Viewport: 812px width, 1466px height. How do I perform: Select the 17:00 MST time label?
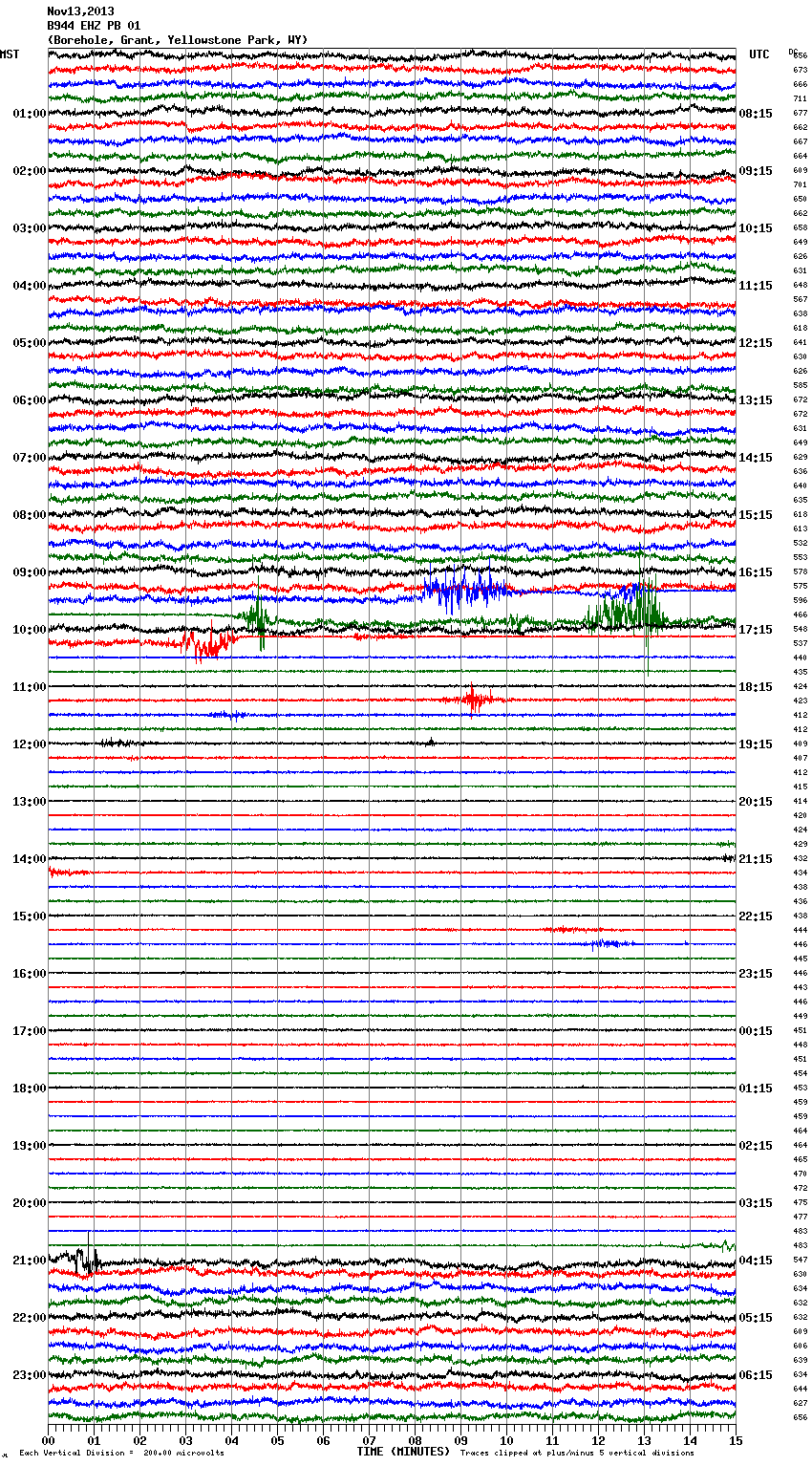point(30,1031)
